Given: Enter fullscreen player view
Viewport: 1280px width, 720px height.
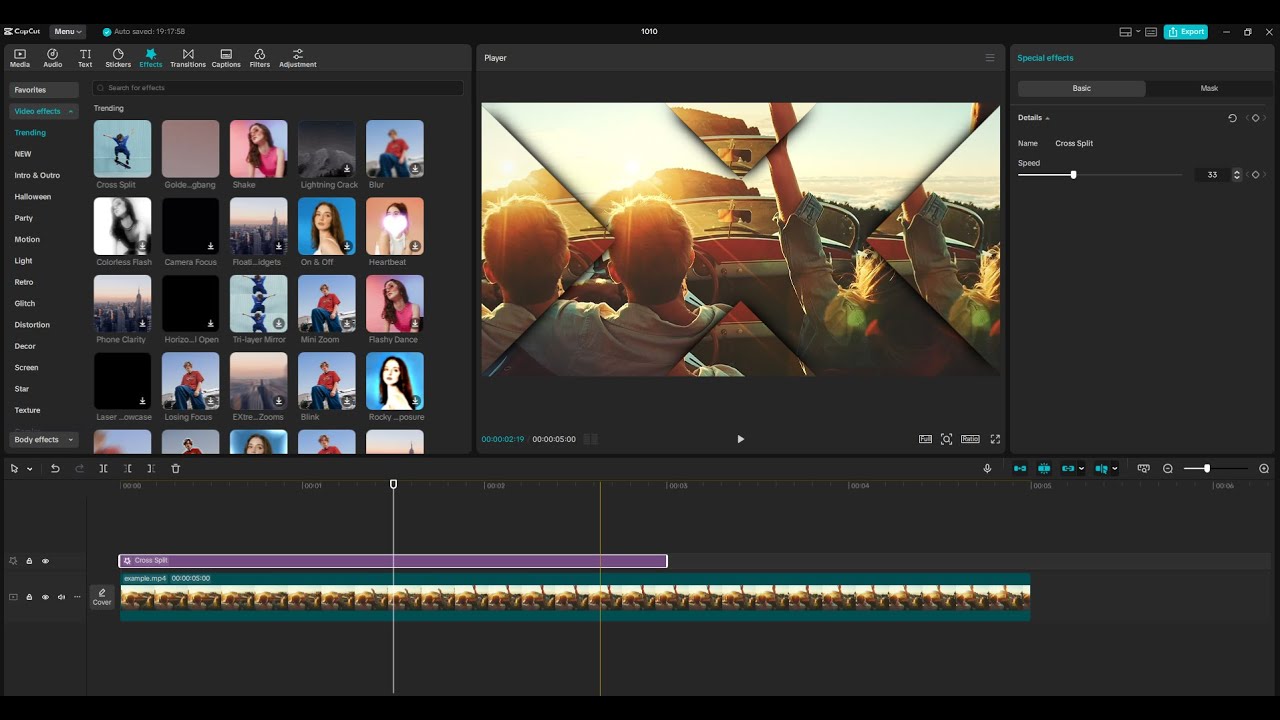Looking at the screenshot, I should click(x=995, y=439).
